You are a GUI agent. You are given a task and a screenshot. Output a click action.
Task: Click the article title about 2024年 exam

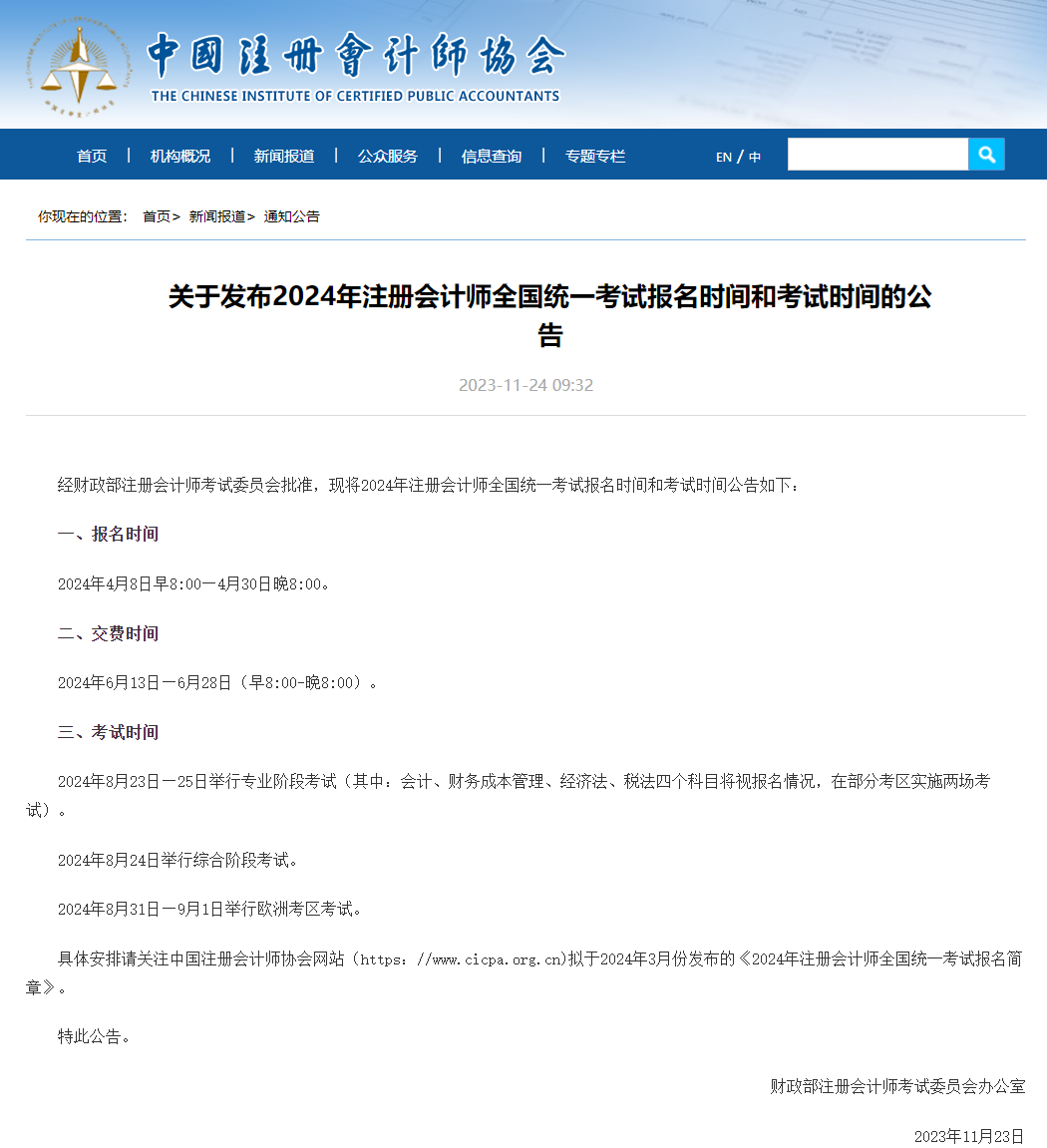[549, 316]
